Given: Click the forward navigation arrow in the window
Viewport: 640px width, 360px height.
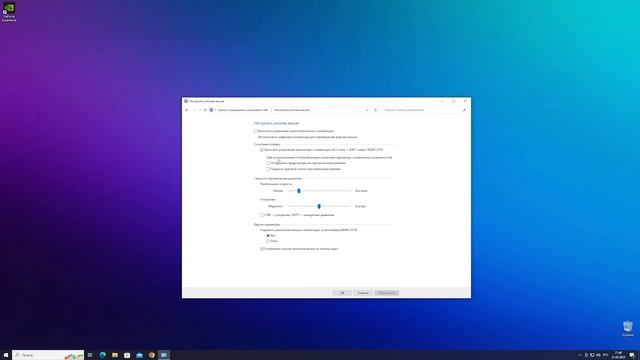Looking at the screenshot, I should (194, 110).
